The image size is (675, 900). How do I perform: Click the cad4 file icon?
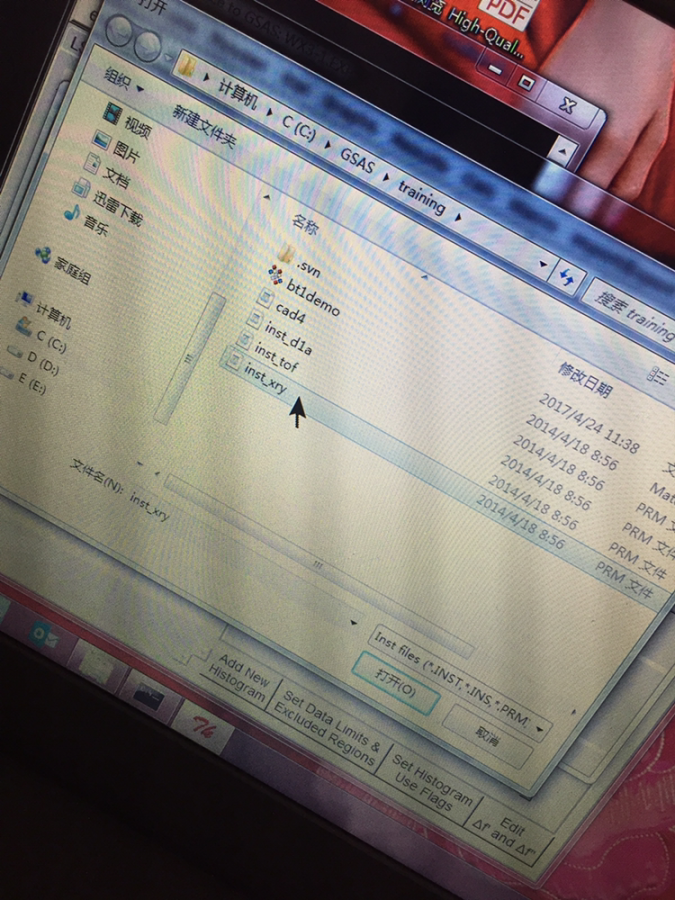coord(265,298)
